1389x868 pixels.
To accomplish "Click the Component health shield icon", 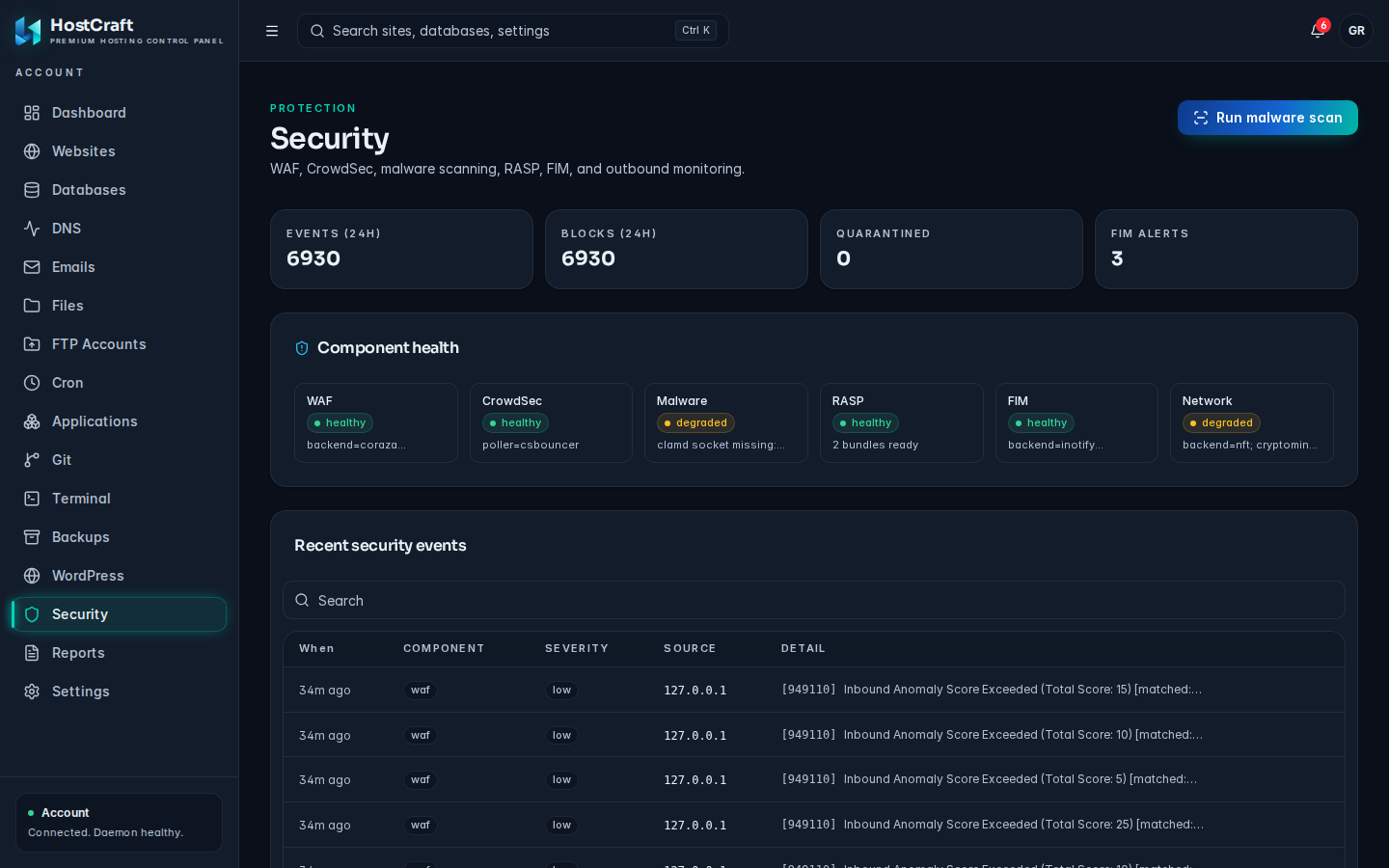I will [x=302, y=348].
